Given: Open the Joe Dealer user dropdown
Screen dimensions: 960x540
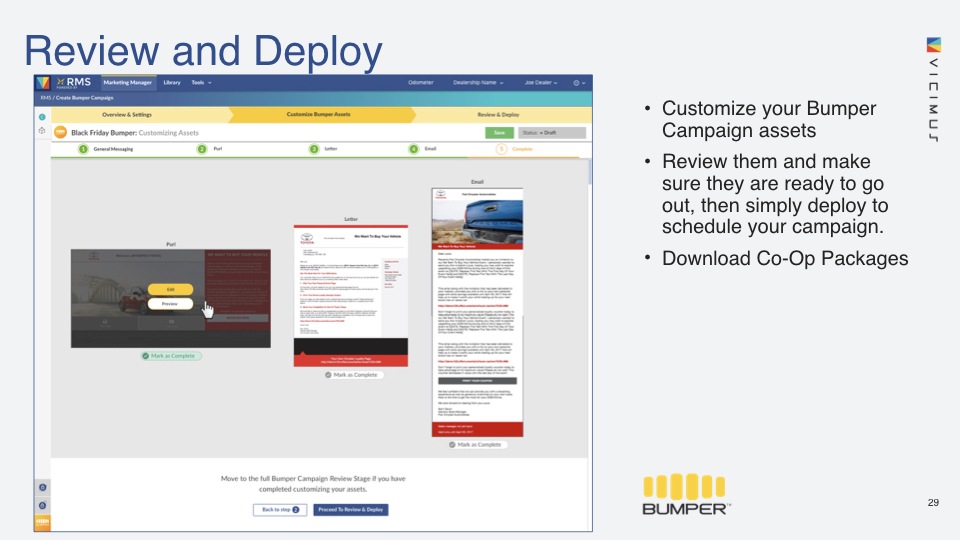Looking at the screenshot, I should pyautogui.click(x=541, y=83).
